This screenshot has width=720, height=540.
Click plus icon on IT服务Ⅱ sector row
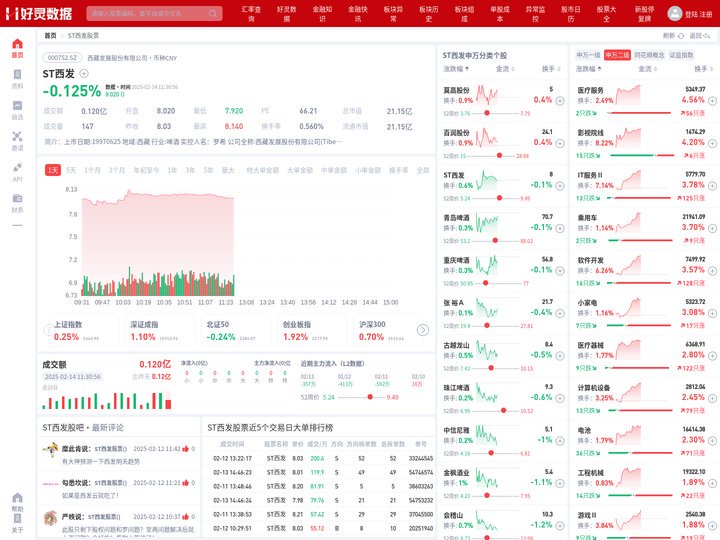[712, 186]
